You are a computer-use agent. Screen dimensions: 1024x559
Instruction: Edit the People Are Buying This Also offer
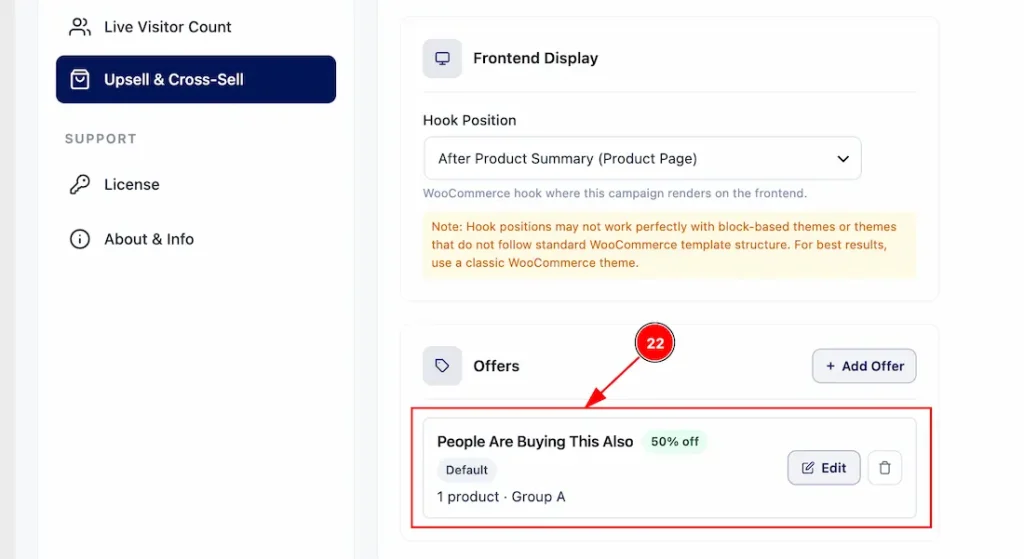(x=824, y=468)
